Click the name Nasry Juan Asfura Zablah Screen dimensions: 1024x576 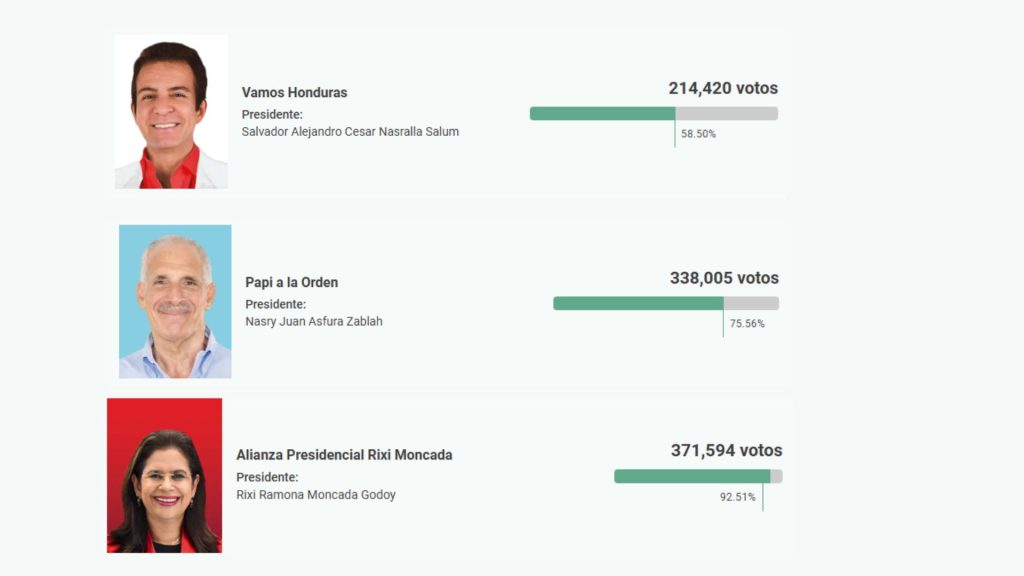[x=313, y=321]
